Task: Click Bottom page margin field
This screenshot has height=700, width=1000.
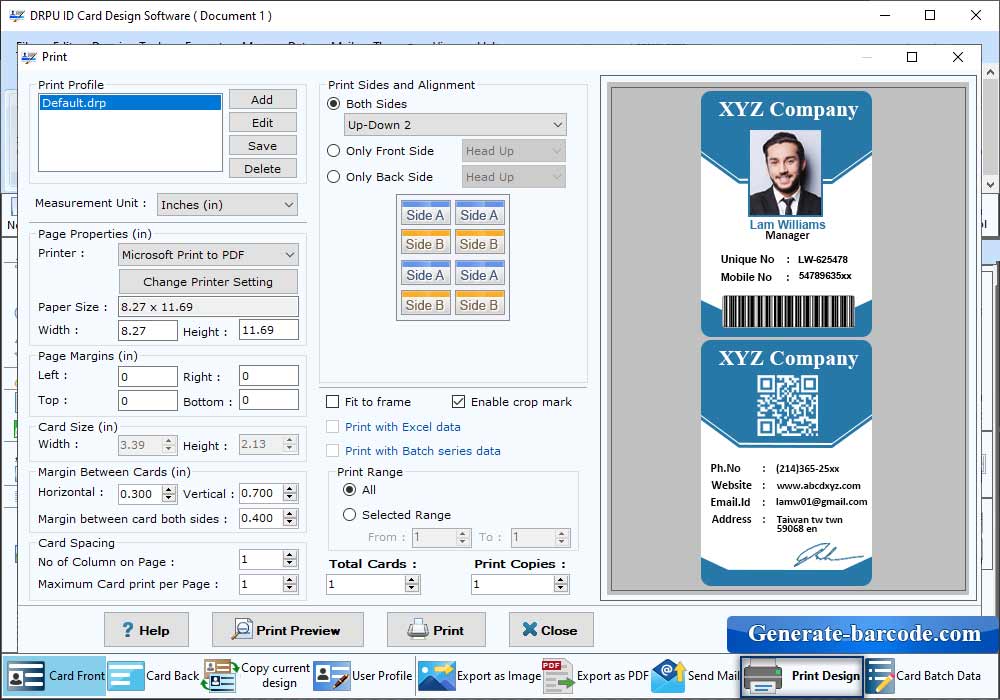Action: [268, 400]
